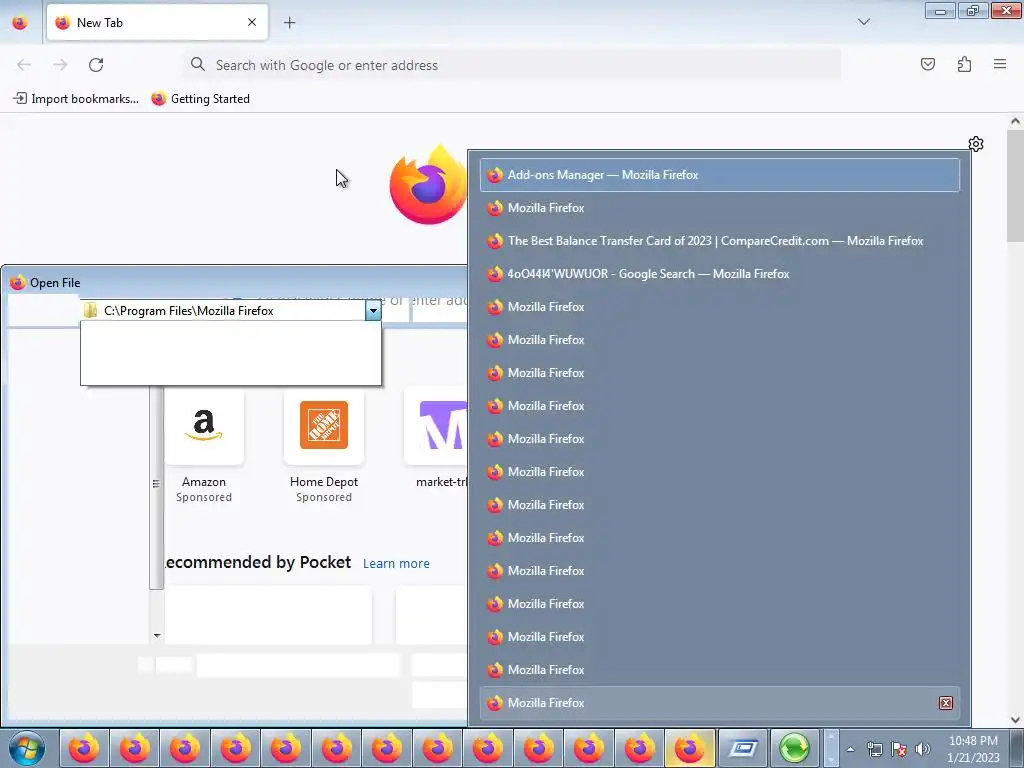1024x768 pixels.
Task: Click the highlighted active Firefox taskbar button
Action: [690, 748]
